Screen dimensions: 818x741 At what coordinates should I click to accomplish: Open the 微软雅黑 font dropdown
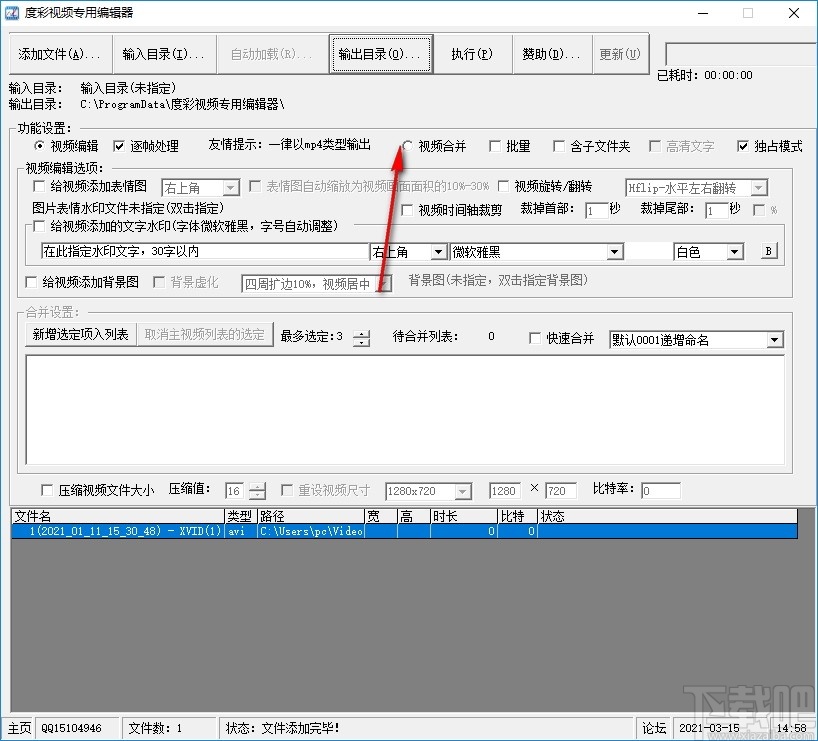tap(536, 251)
